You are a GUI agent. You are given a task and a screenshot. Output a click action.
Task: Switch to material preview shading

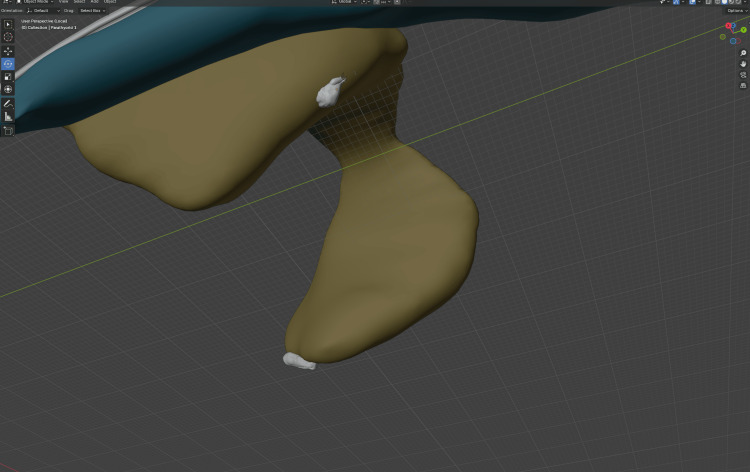point(731,2)
